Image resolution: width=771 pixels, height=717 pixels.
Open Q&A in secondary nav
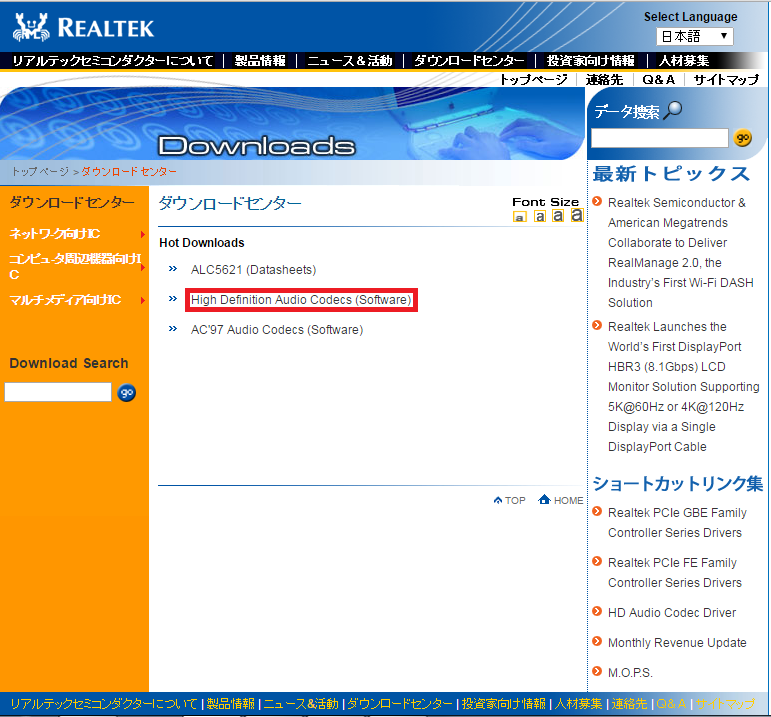658,80
